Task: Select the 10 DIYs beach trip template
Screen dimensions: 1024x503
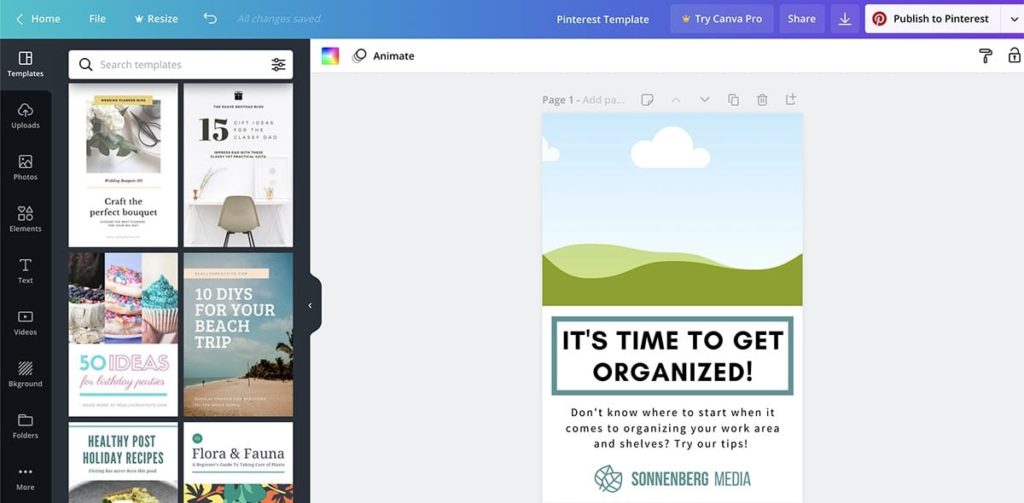Action: pos(238,334)
